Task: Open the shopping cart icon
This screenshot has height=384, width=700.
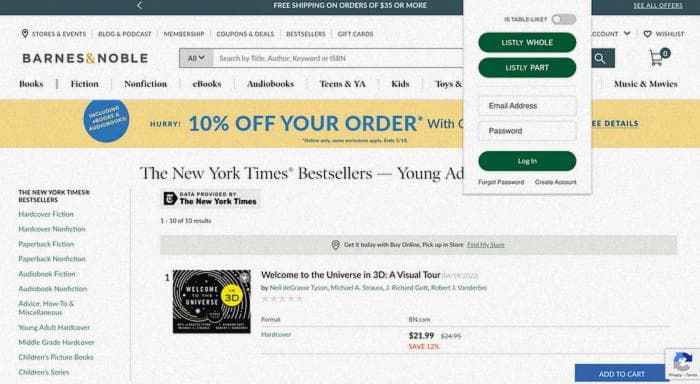Action: click(x=658, y=57)
